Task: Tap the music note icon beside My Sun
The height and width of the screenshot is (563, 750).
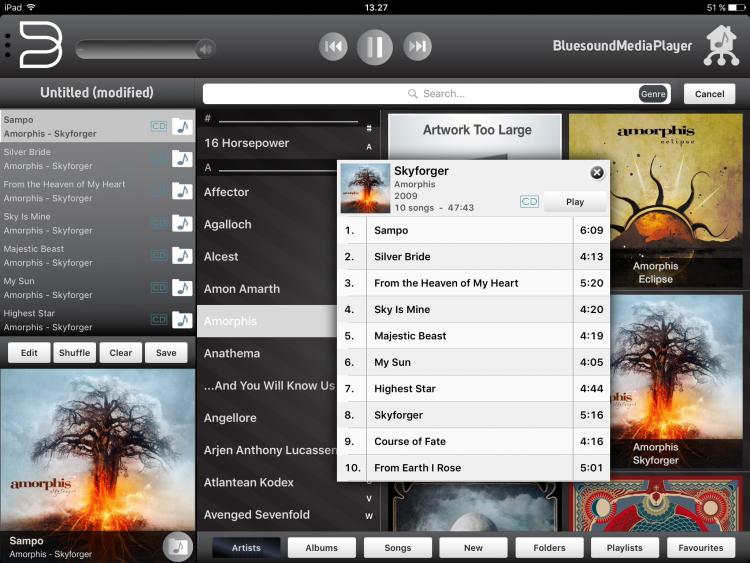Action: pos(182,287)
